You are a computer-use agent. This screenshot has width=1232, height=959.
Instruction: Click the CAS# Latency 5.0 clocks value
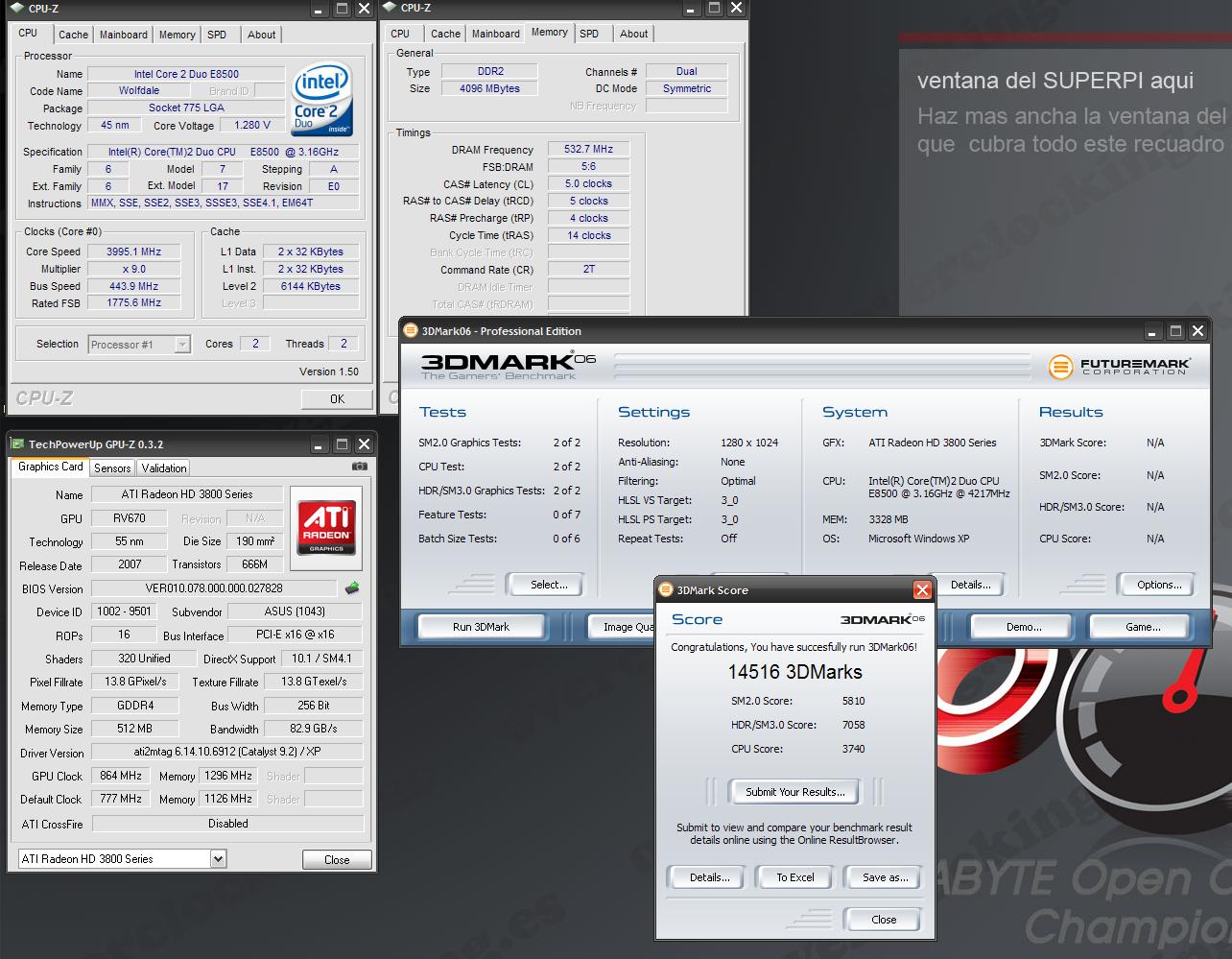588,183
